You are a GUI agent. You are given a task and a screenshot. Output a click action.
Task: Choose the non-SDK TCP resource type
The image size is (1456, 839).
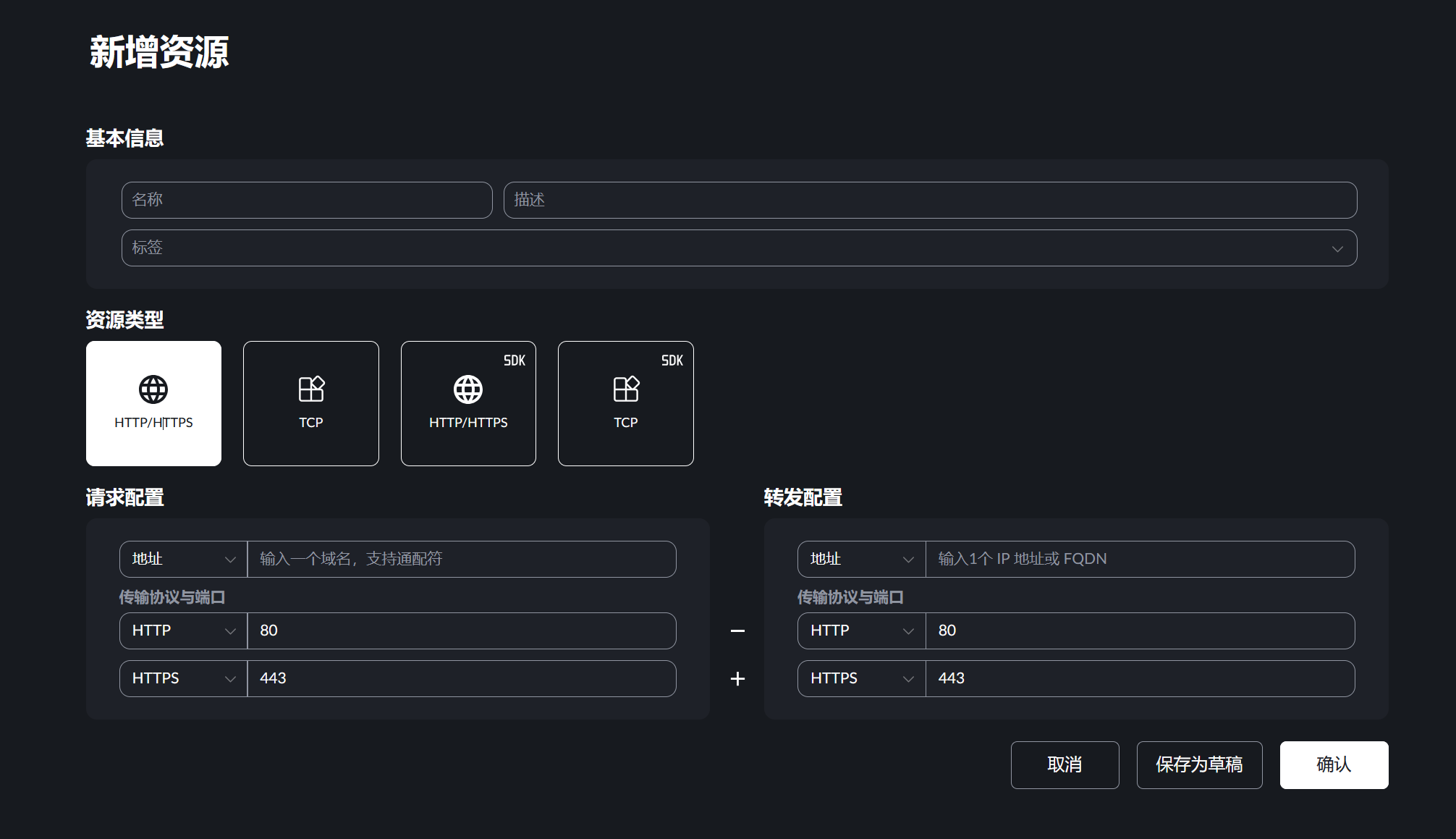pyautogui.click(x=310, y=403)
